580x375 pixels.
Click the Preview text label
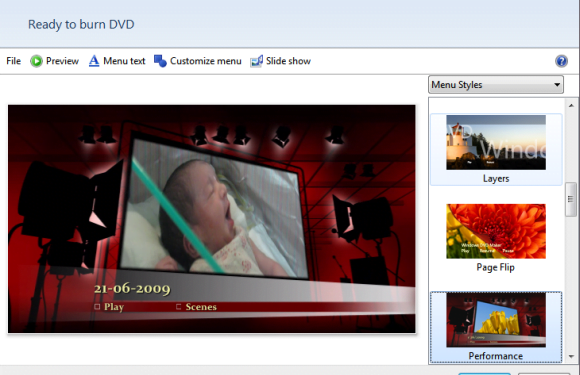click(x=62, y=61)
